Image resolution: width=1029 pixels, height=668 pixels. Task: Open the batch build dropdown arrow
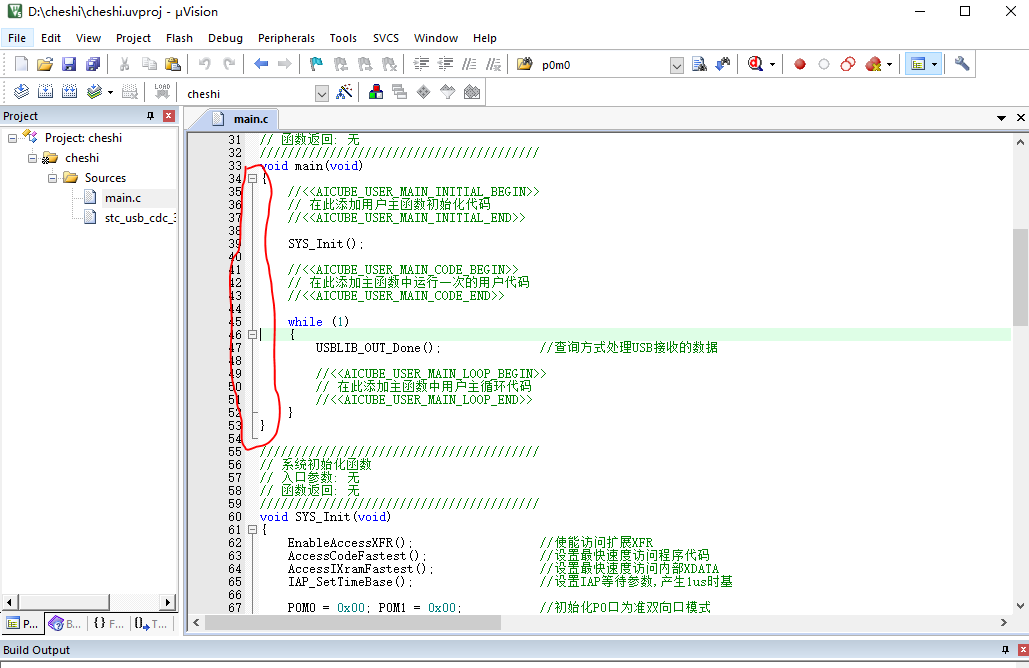[x=110, y=92]
